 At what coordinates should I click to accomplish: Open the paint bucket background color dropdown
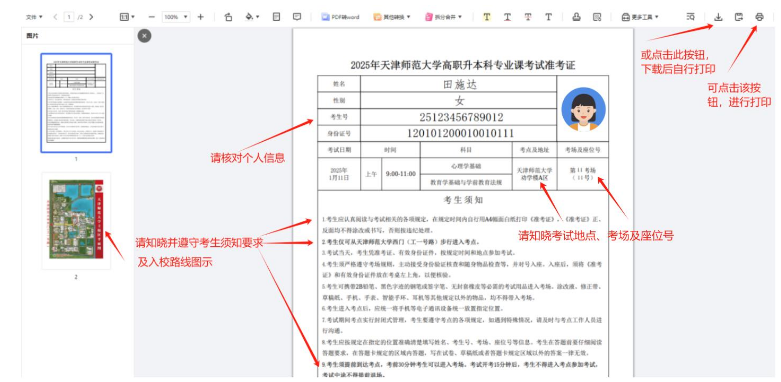point(252,17)
